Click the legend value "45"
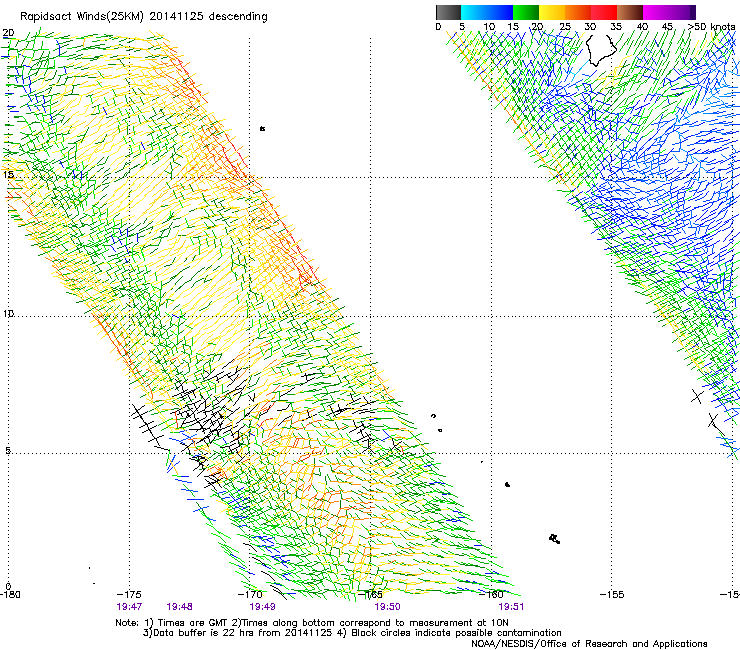 point(667,27)
